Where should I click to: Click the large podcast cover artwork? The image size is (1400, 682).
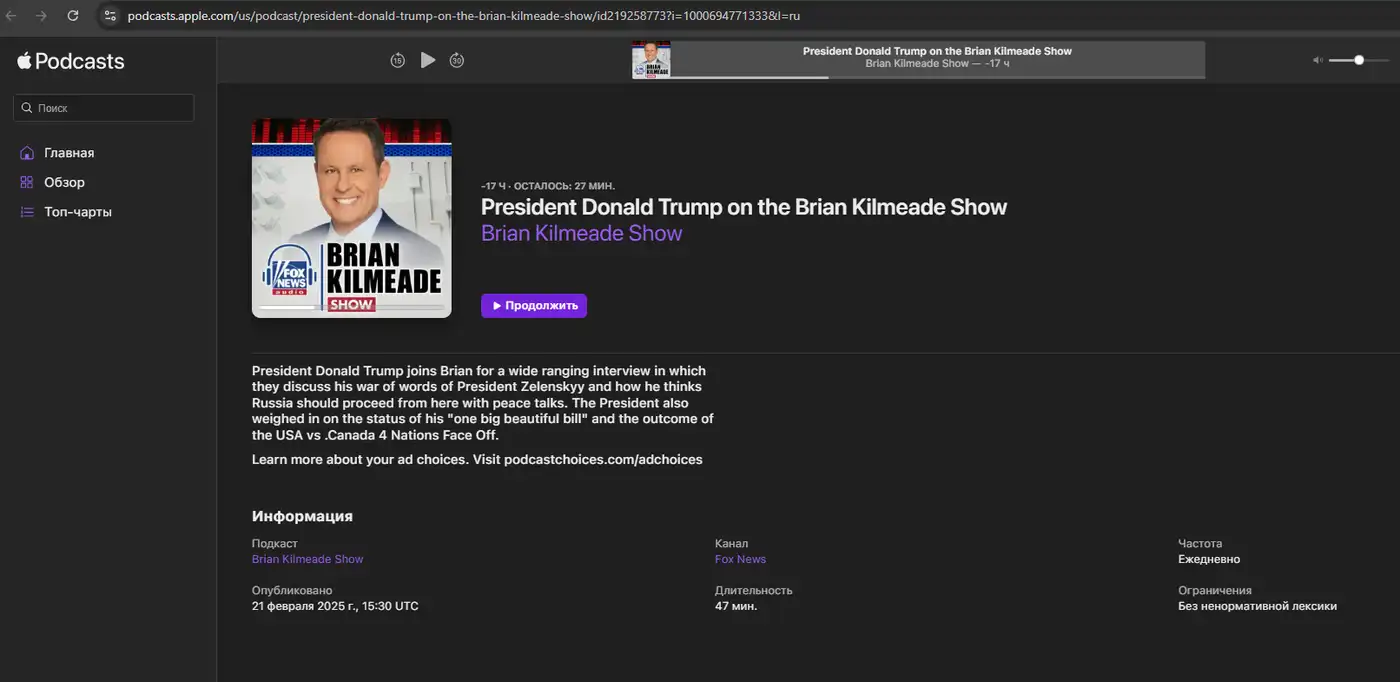tap(351, 218)
